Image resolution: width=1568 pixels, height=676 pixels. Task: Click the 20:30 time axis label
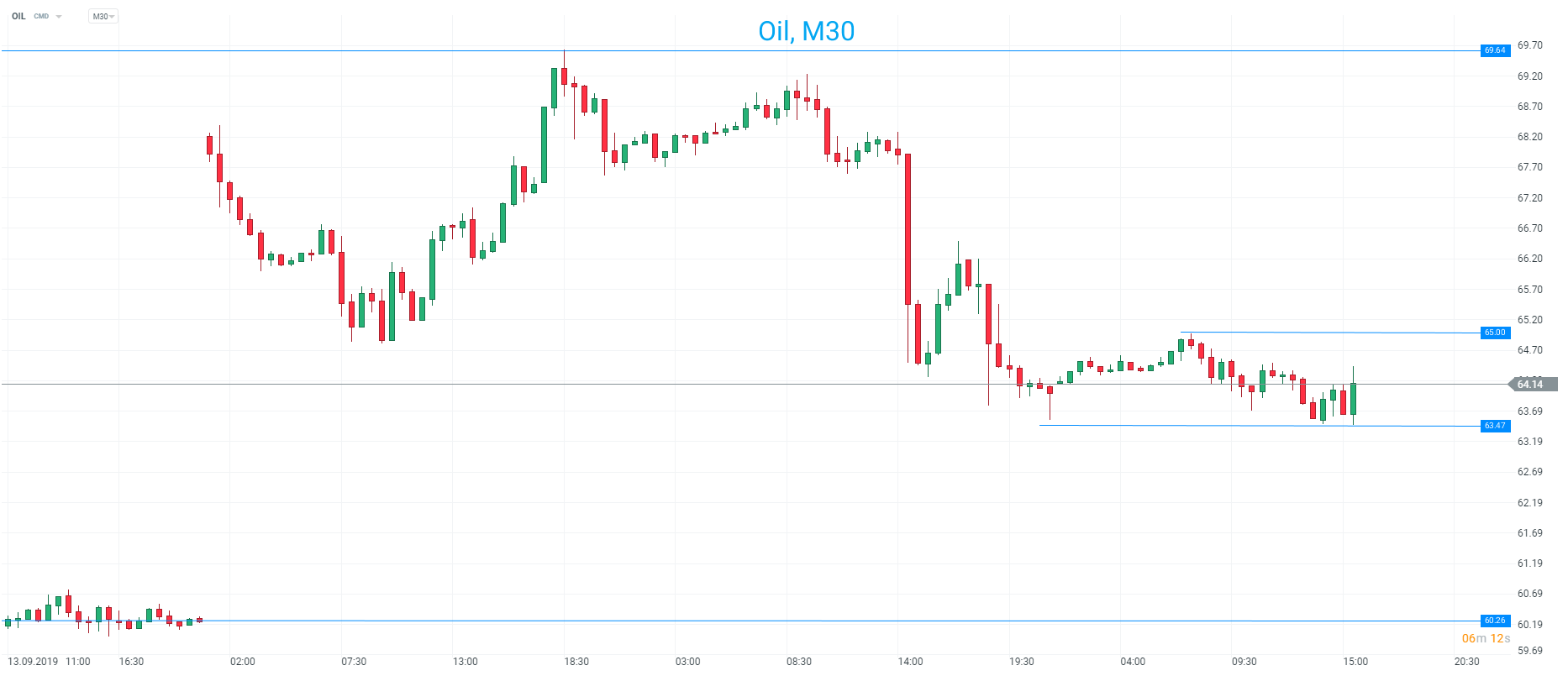point(1466,662)
